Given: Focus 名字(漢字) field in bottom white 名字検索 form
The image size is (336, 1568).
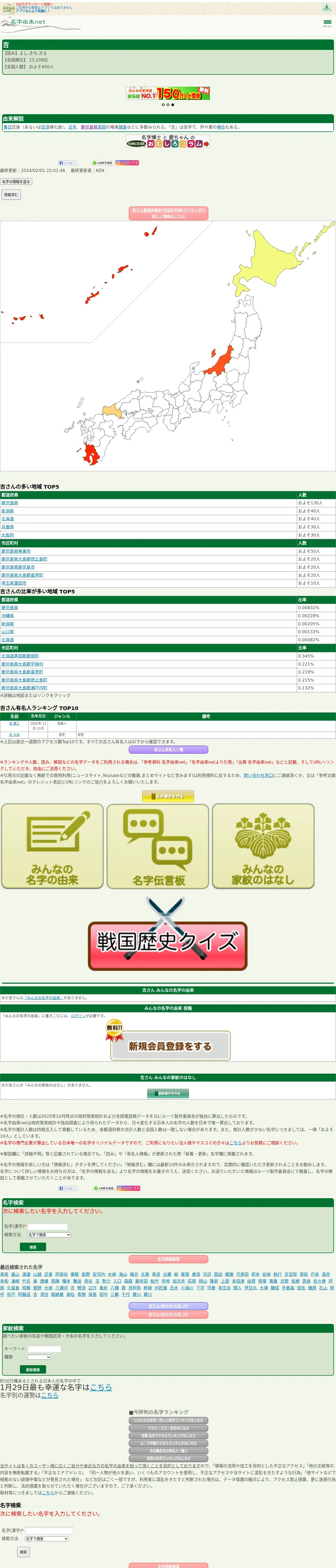Looking at the screenshot, I should click(49, 1530).
